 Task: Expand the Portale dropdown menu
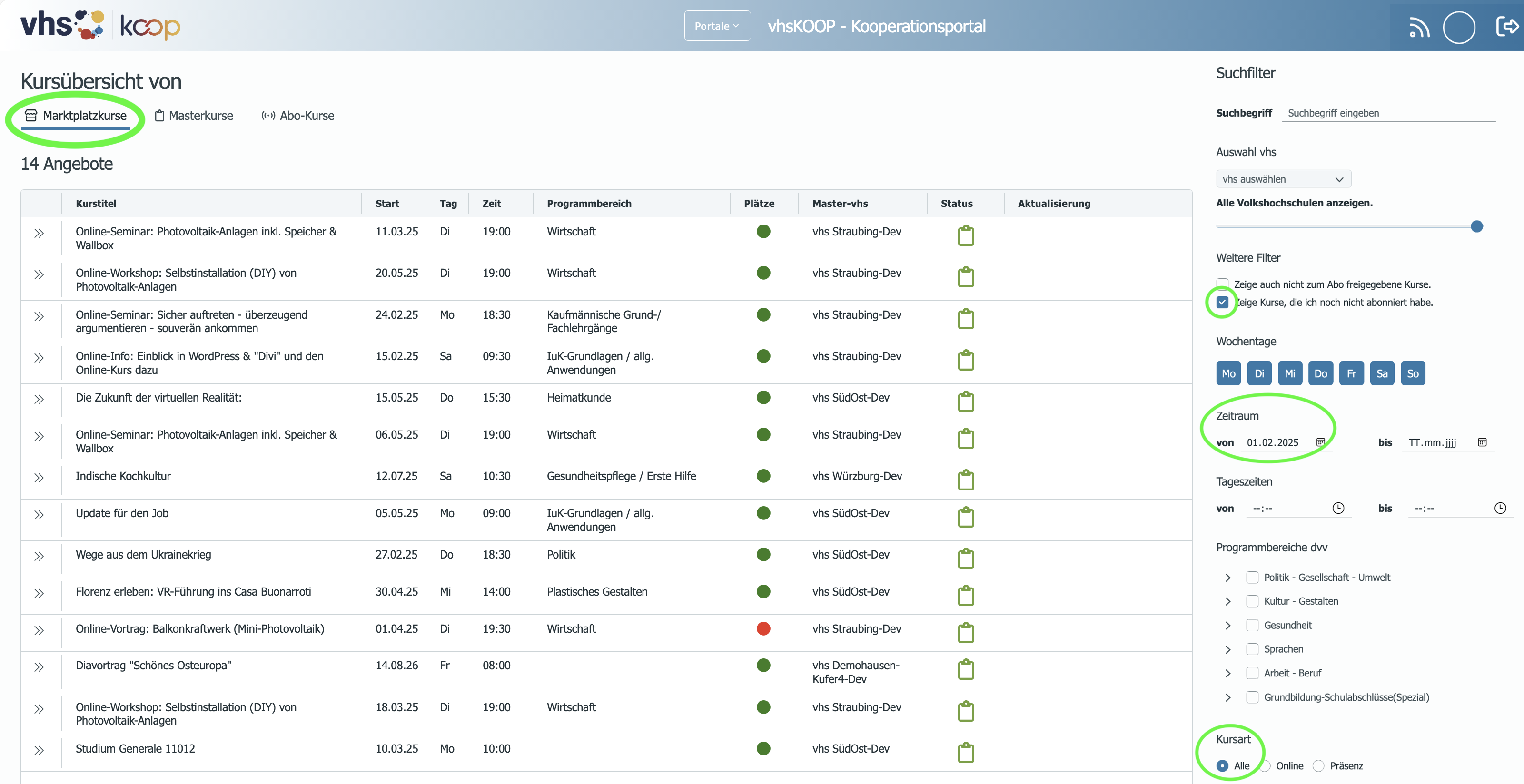pos(717,26)
